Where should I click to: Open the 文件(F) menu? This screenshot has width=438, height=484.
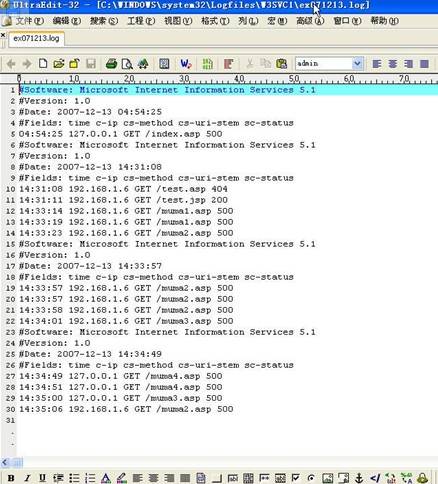tap(29, 21)
